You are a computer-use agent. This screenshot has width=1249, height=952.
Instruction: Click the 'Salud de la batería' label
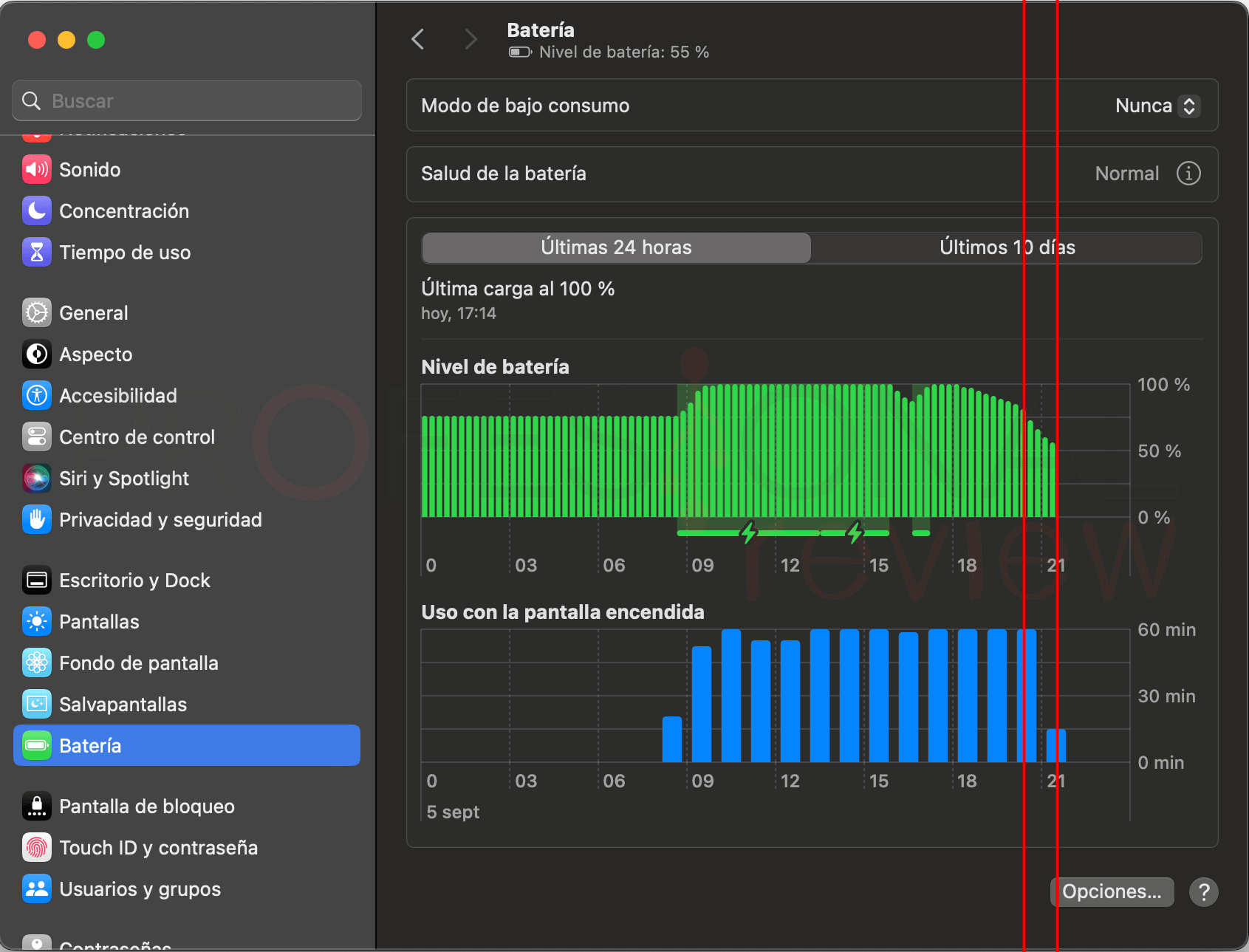(504, 174)
